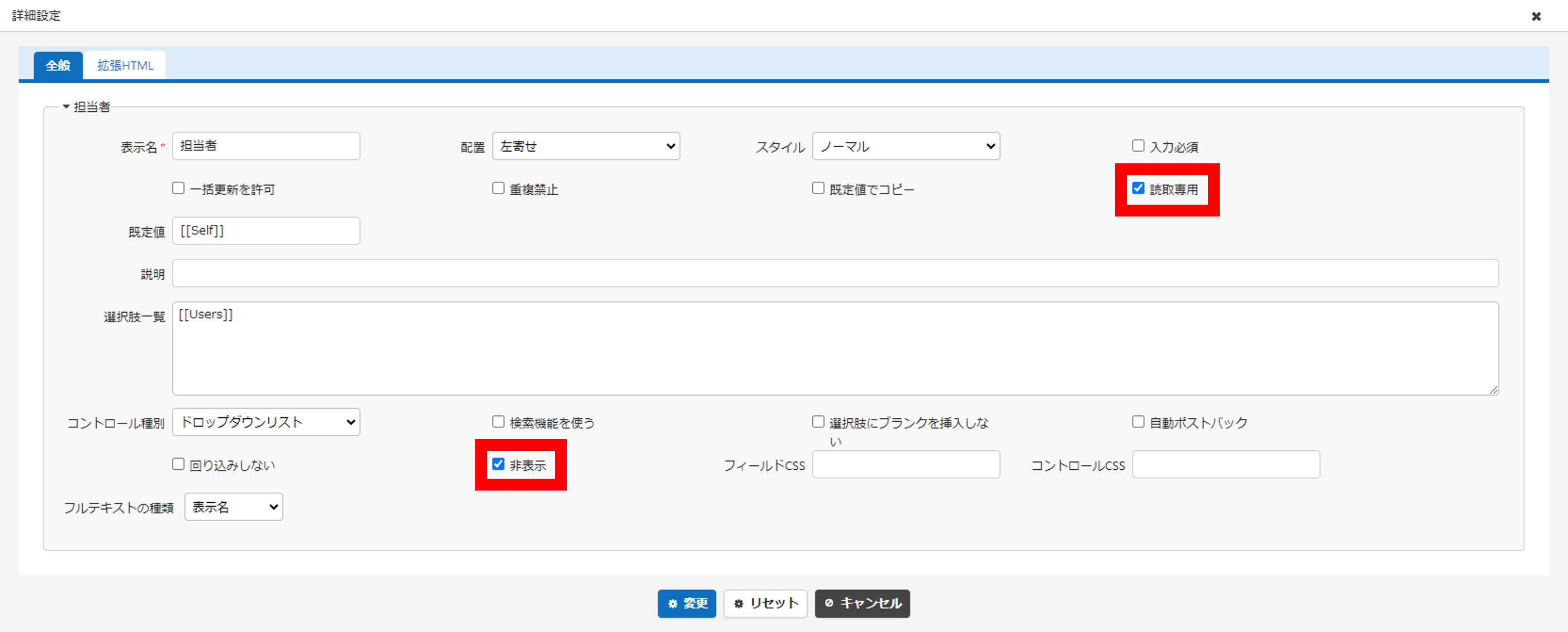Check 選択肢にブランクを挿入しない
This screenshot has width=1568, height=632.
(x=818, y=421)
